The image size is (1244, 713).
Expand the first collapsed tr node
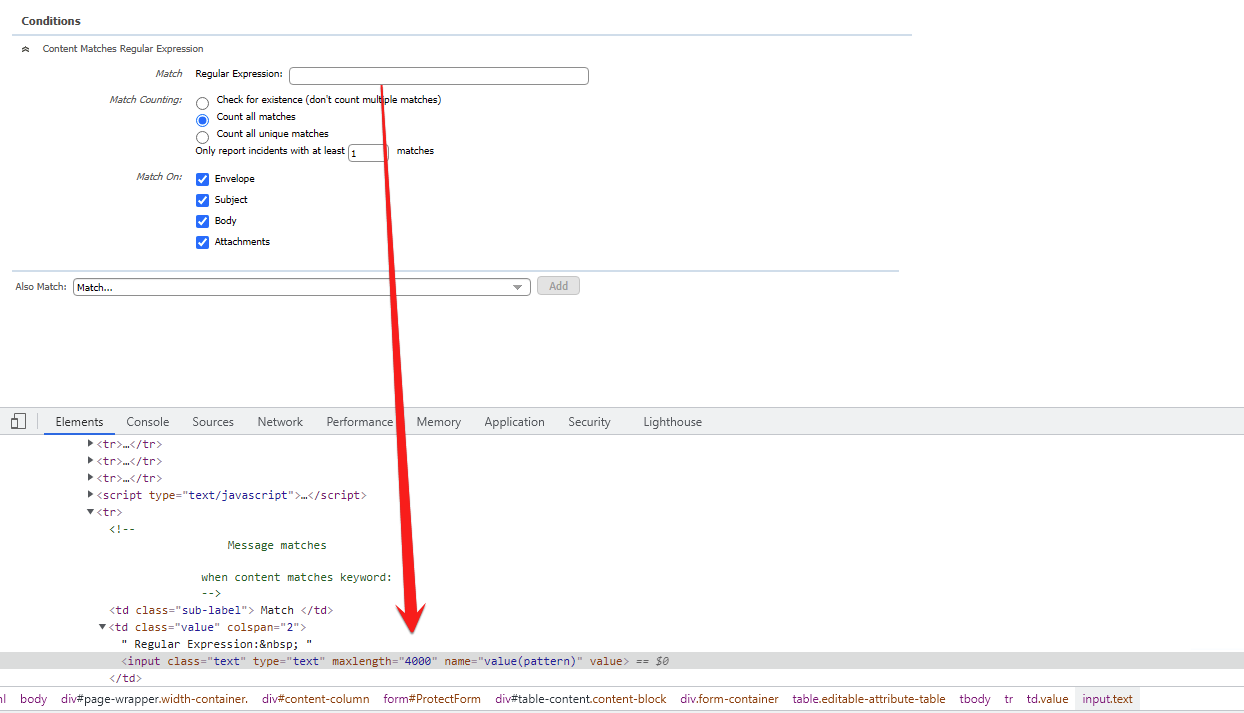click(91, 444)
